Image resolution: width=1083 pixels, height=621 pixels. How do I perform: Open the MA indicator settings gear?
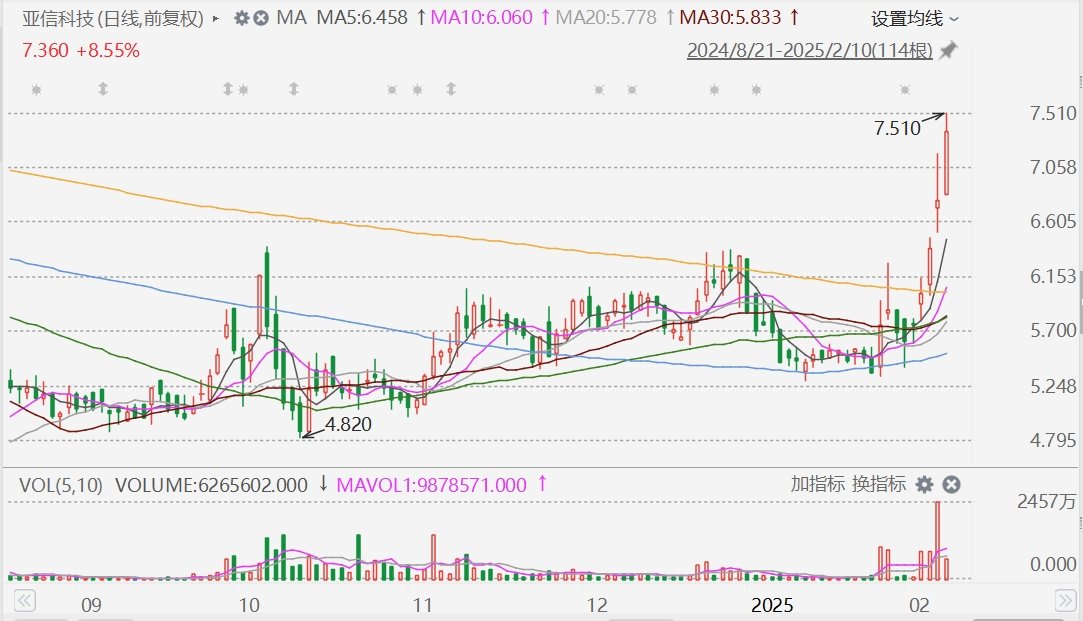point(241,18)
